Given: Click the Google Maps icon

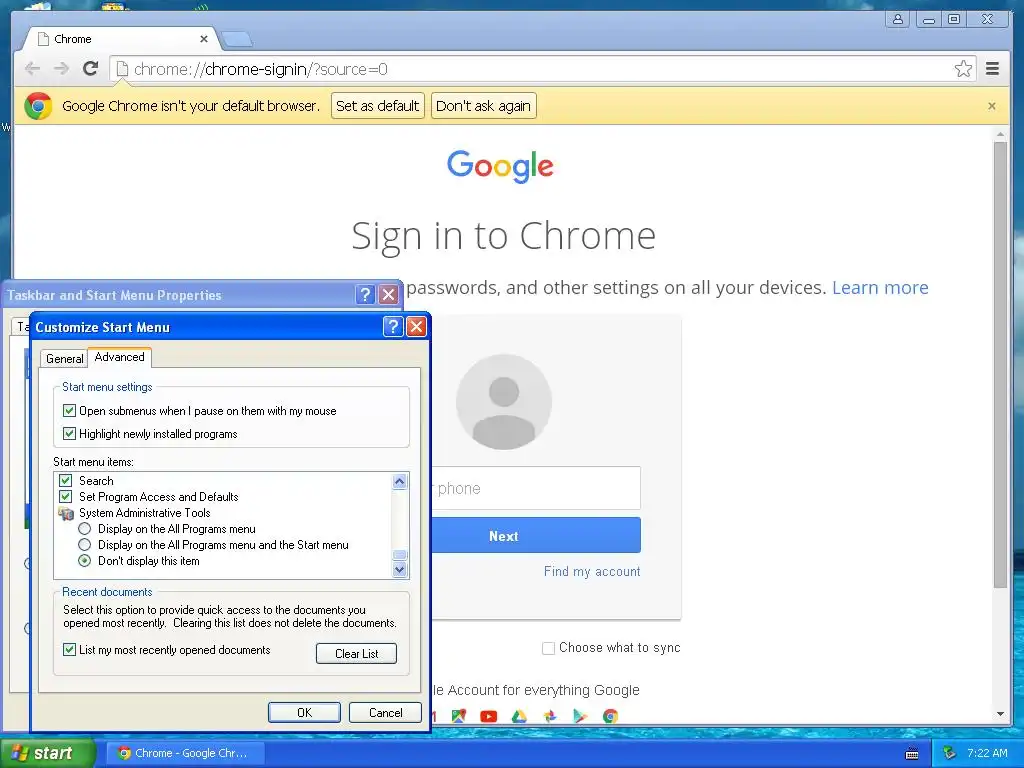Looking at the screenshot, I should pos(458,716).
